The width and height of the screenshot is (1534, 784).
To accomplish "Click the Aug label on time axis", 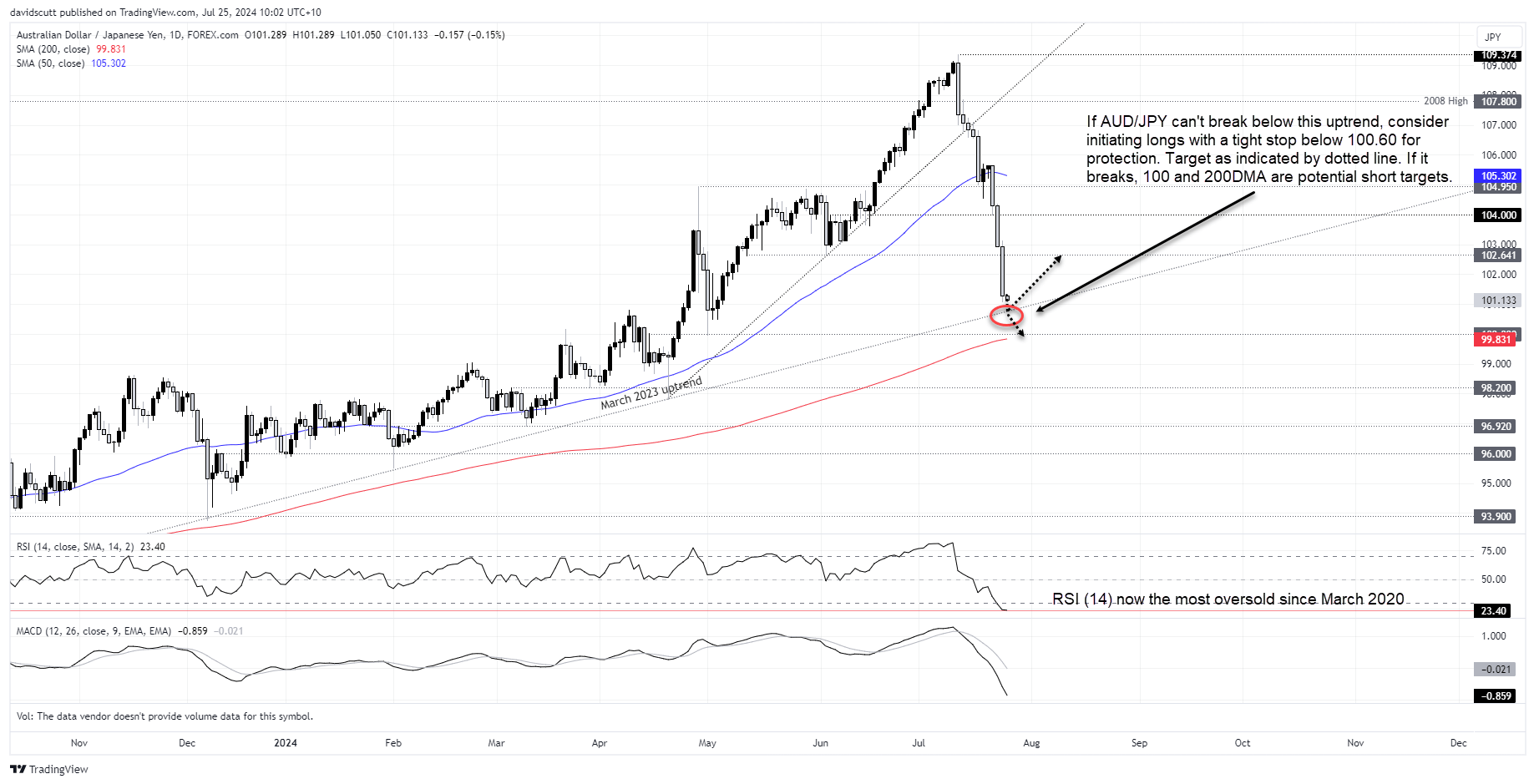I will click(x=1031, y=743).
